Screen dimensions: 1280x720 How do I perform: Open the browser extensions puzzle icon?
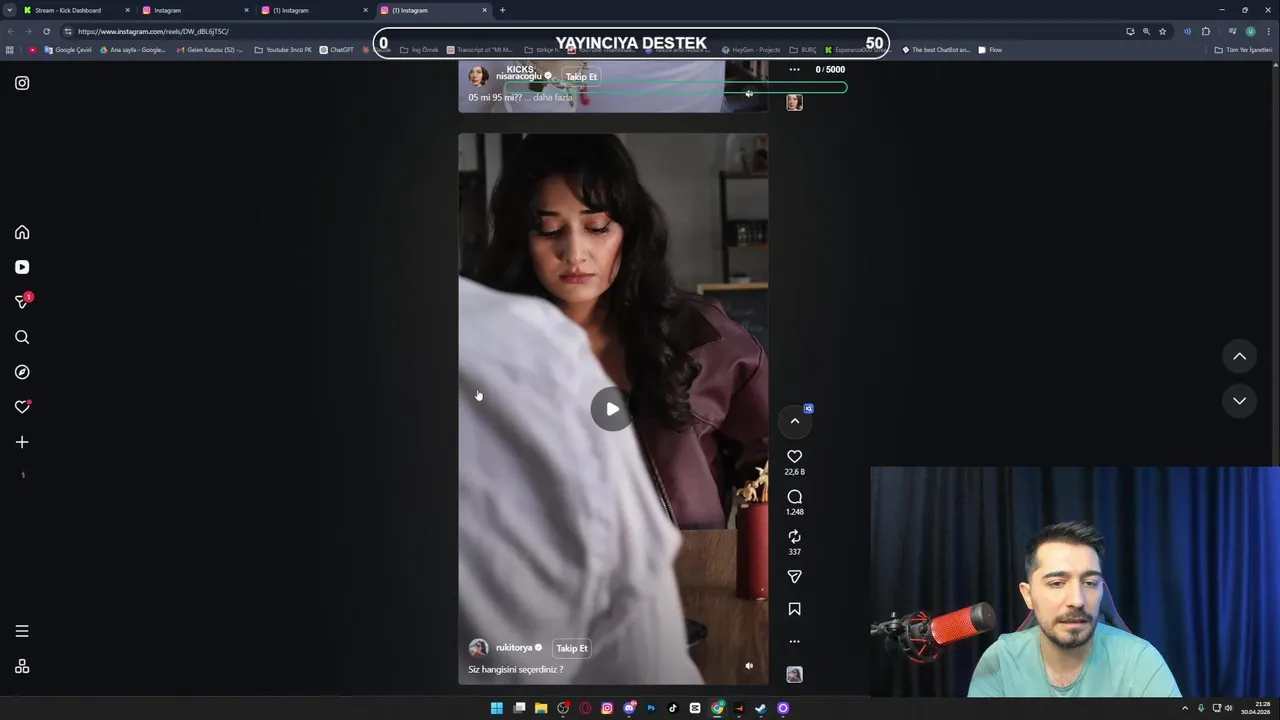click(x=1206, y=31)
